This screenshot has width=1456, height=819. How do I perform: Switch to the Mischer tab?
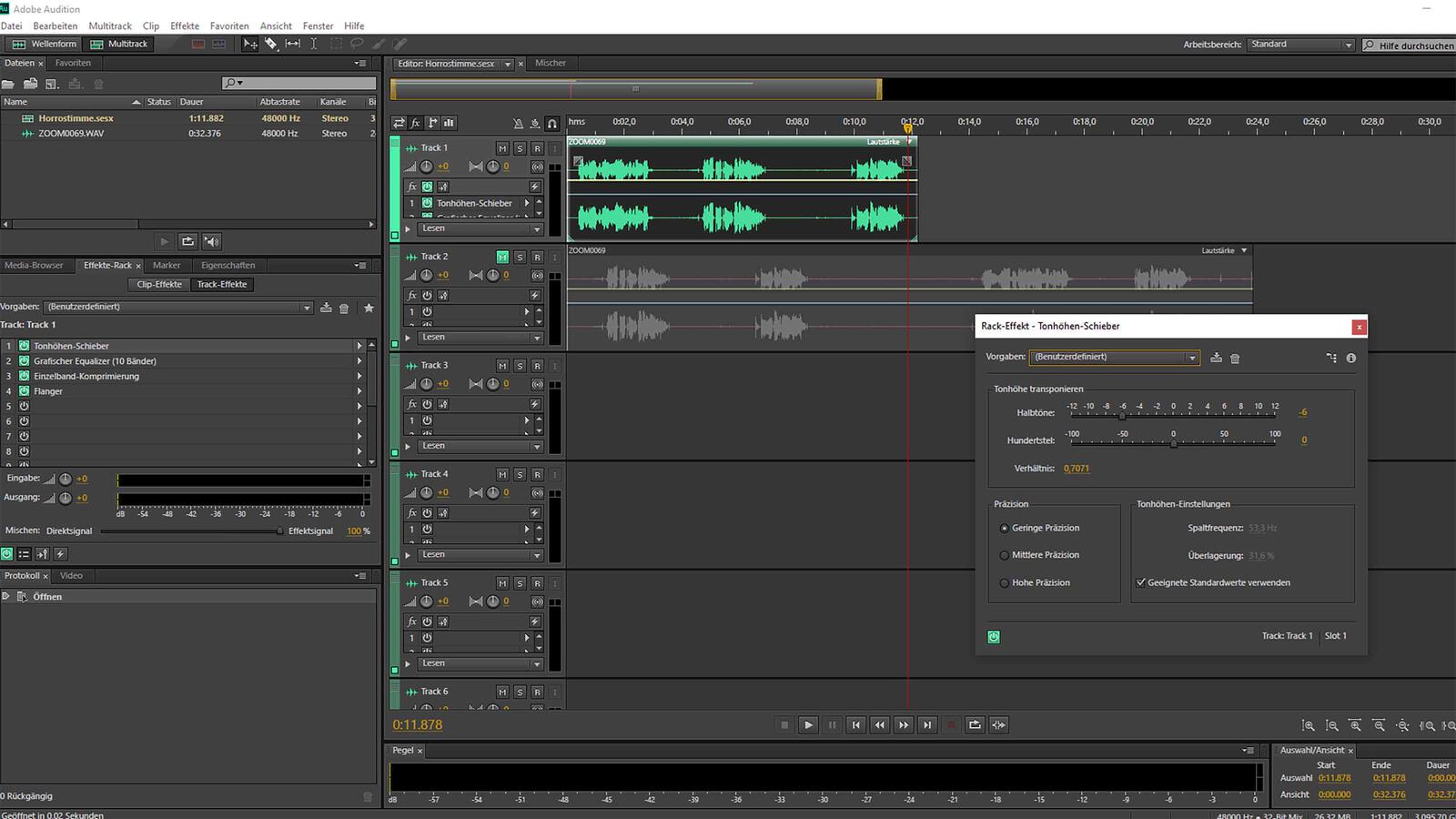[550, 64]
